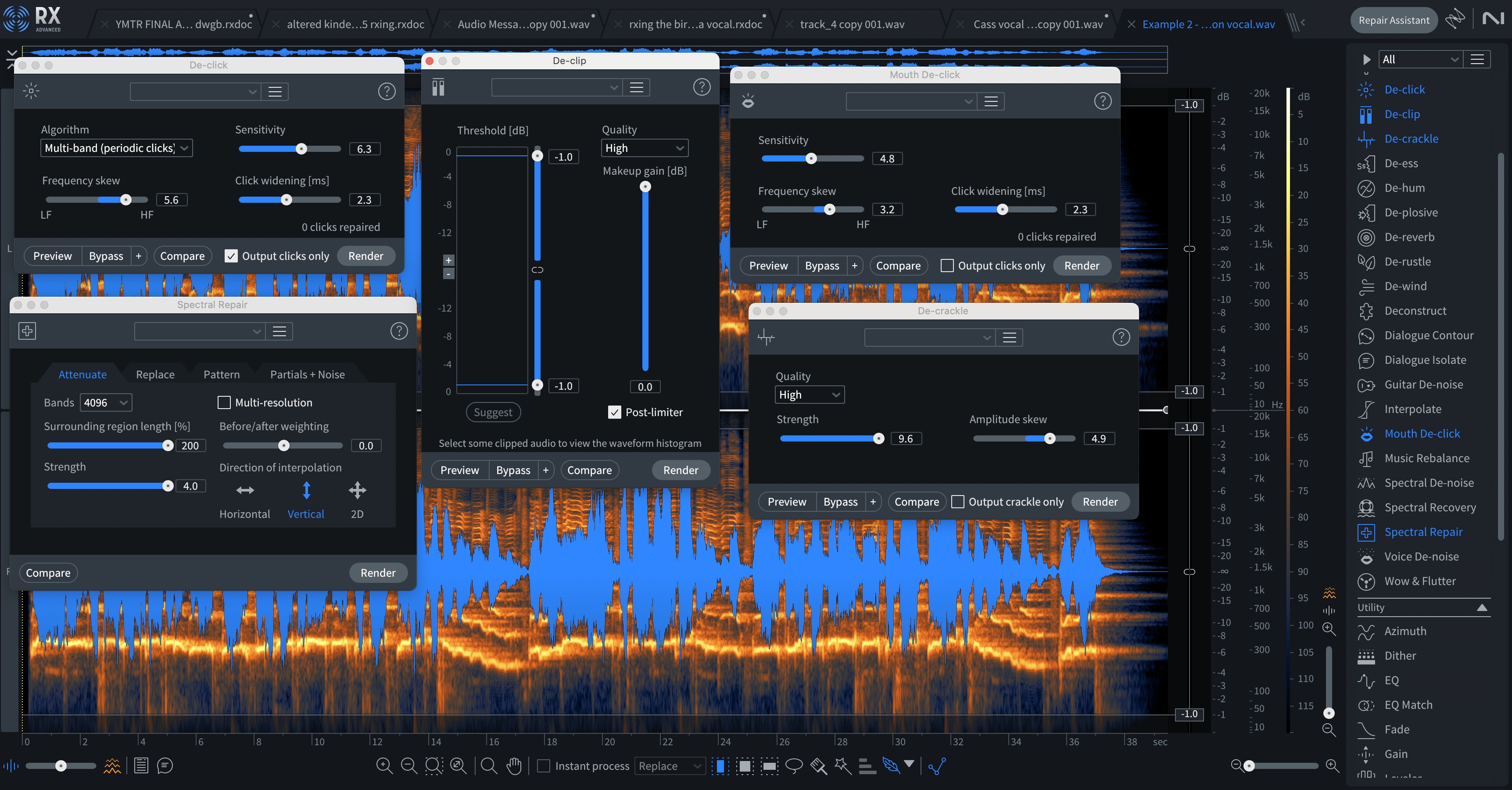Open the Guitar De-noise module

tap(1423, 384)
